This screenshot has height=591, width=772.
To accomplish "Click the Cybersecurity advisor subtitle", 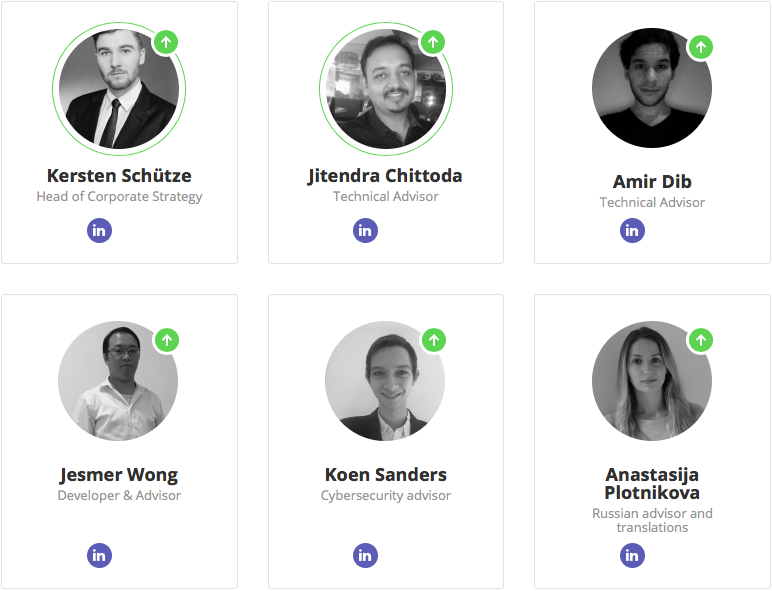I will click(386, 495).
